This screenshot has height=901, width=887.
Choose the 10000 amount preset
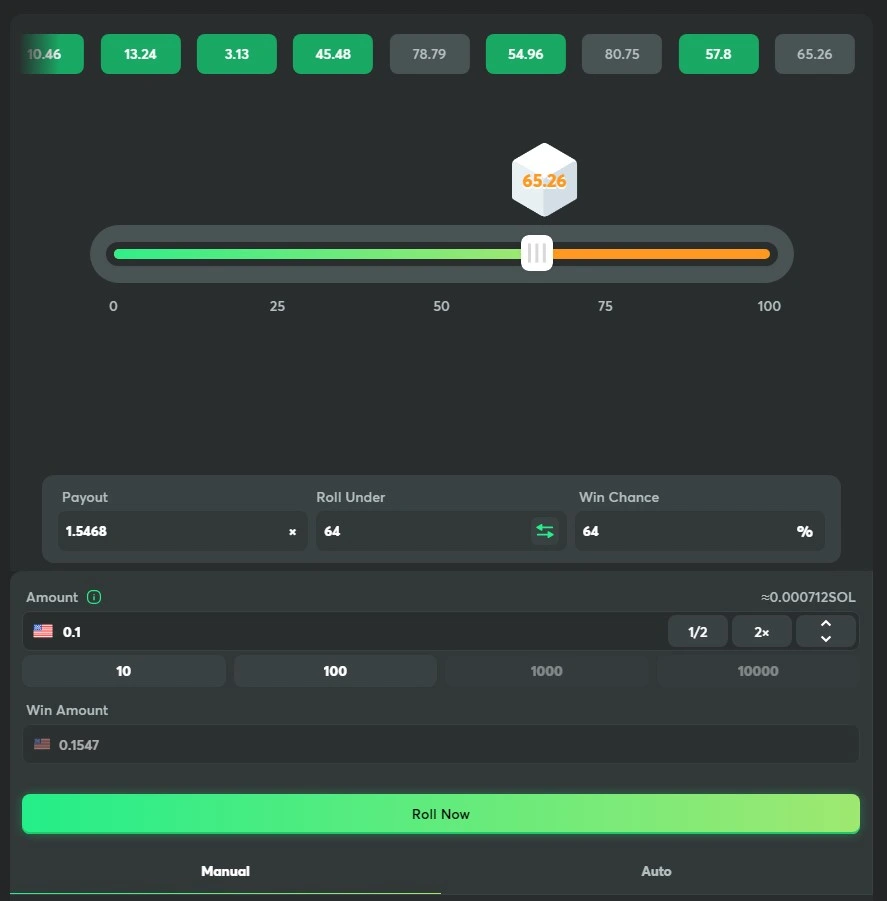coord(758,671)
